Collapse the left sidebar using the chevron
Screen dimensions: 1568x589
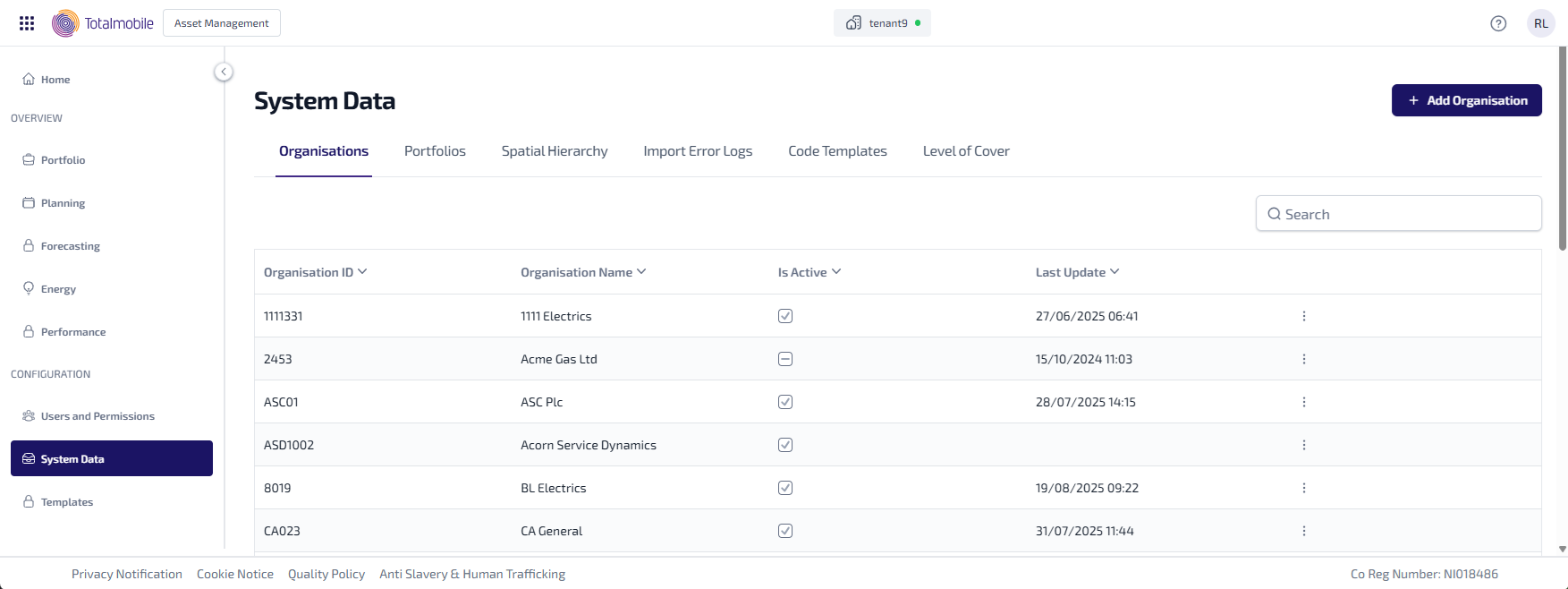pyautogui.click(x=224, y=72)
